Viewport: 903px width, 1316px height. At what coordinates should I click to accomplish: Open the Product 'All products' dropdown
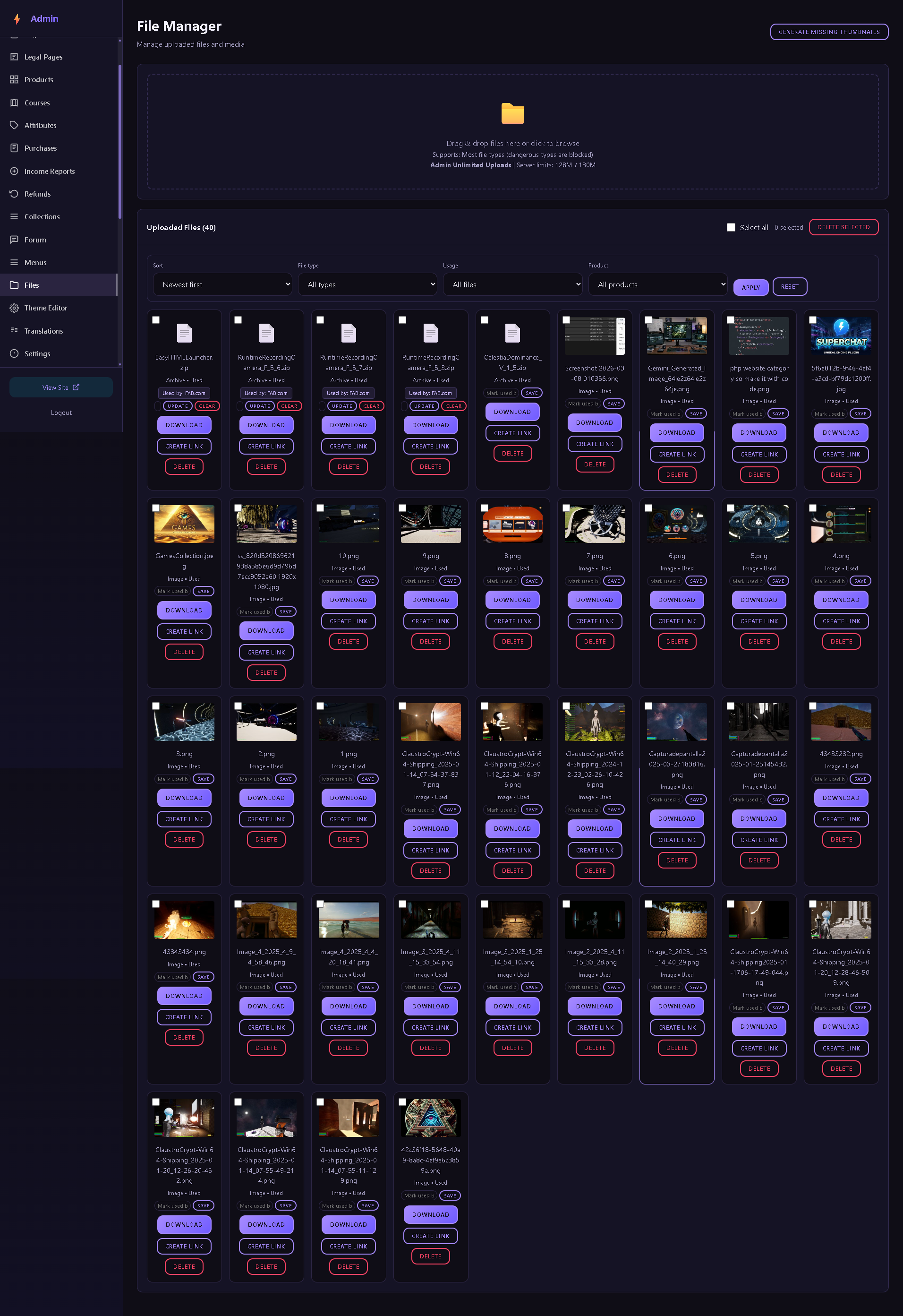point(658,284)
